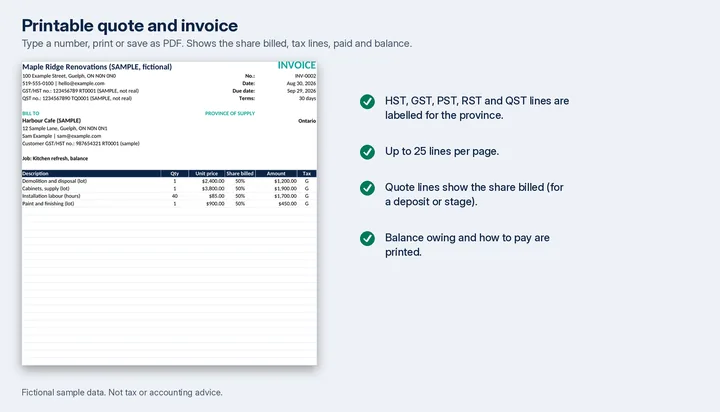Click the QST no. 1234567890 TQ0001 line
The width and height of the screenshot is (720, 412).
pos(77,98)
